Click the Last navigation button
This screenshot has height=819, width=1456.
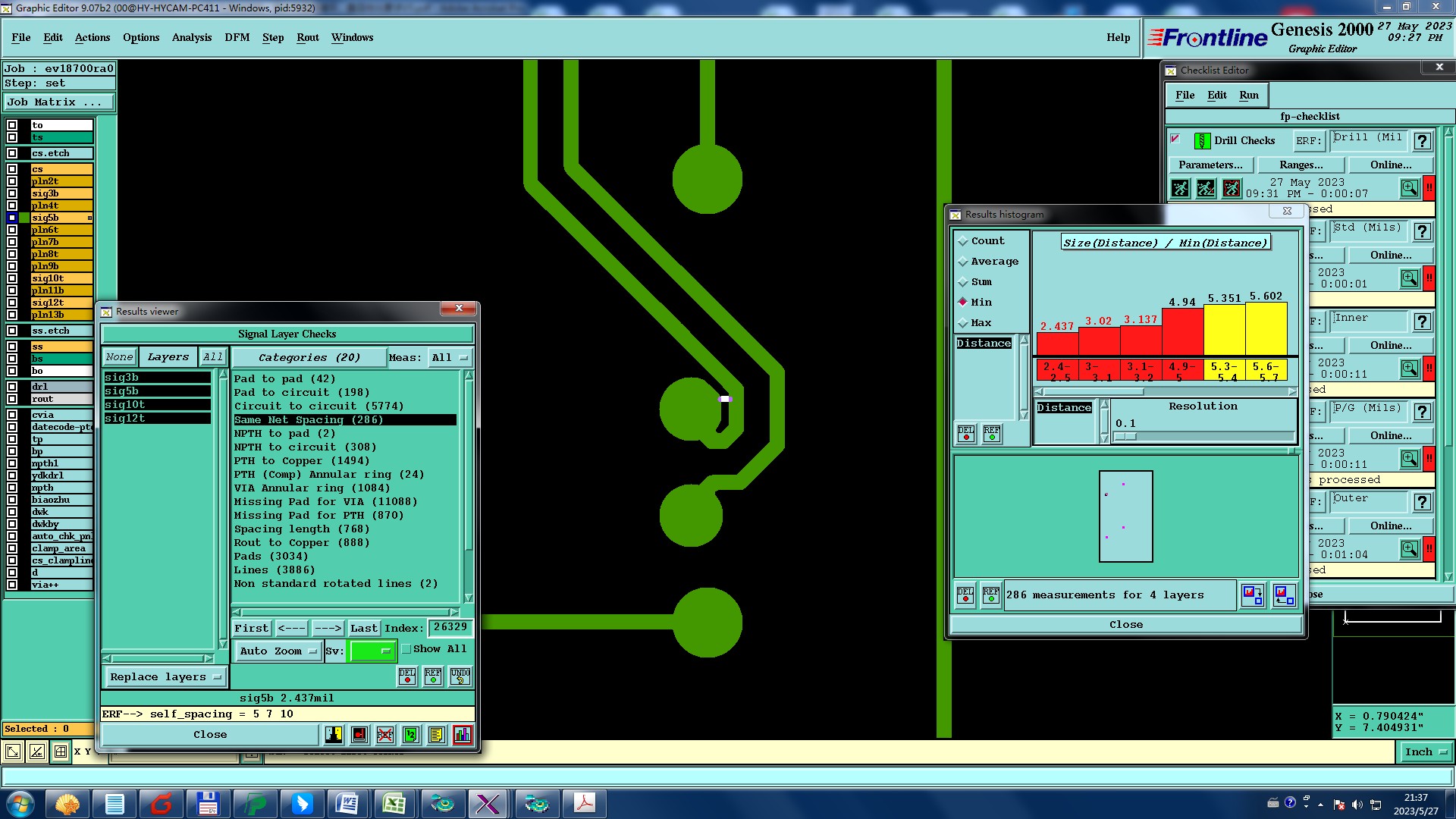363,628
